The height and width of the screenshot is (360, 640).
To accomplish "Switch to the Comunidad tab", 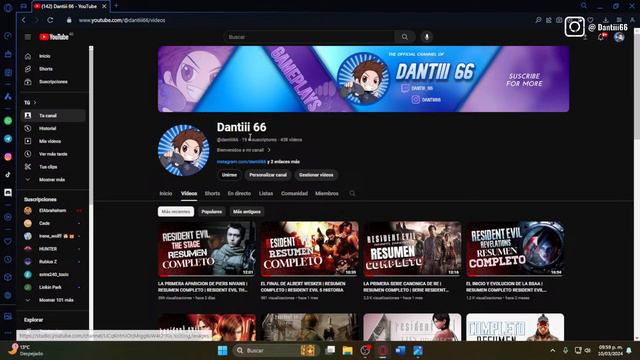I will 294,193.
